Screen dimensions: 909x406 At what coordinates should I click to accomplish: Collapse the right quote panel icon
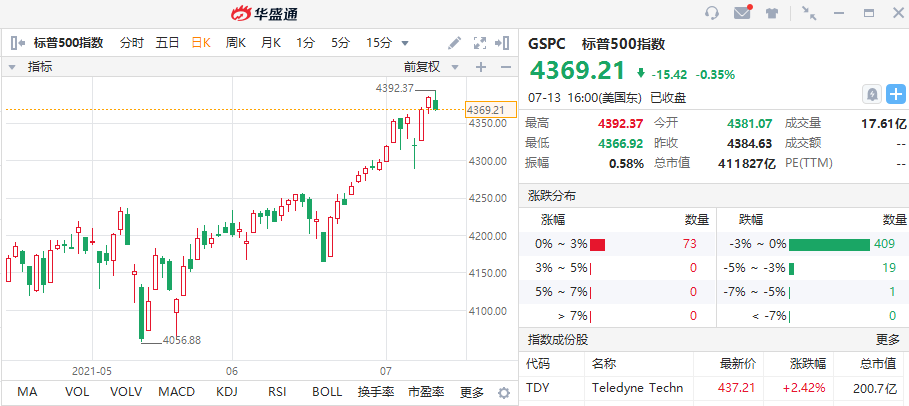coord(501,42)
